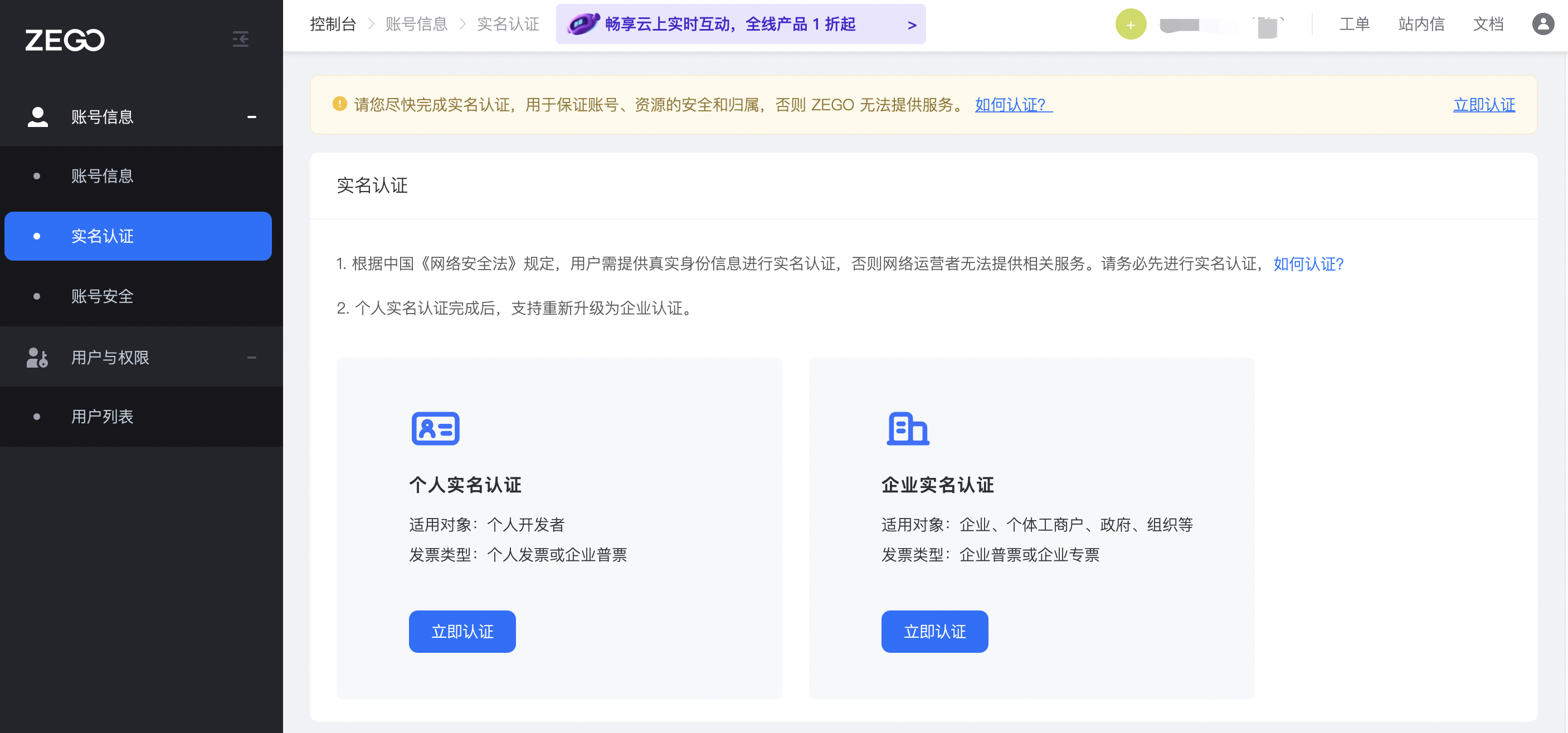Image resolution: width=1568 pixels, height=733 pixels.
Task: Open 工单 in the top bar
Action: (1353, 25)
